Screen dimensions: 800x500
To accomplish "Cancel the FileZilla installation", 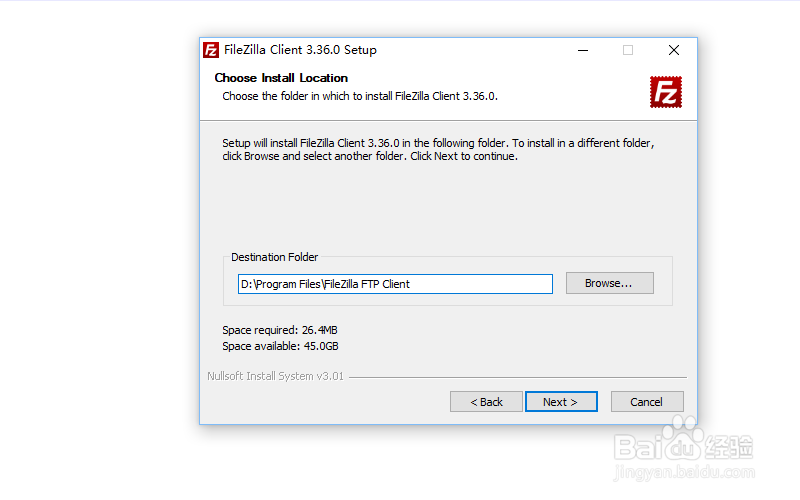I will 647,402.
